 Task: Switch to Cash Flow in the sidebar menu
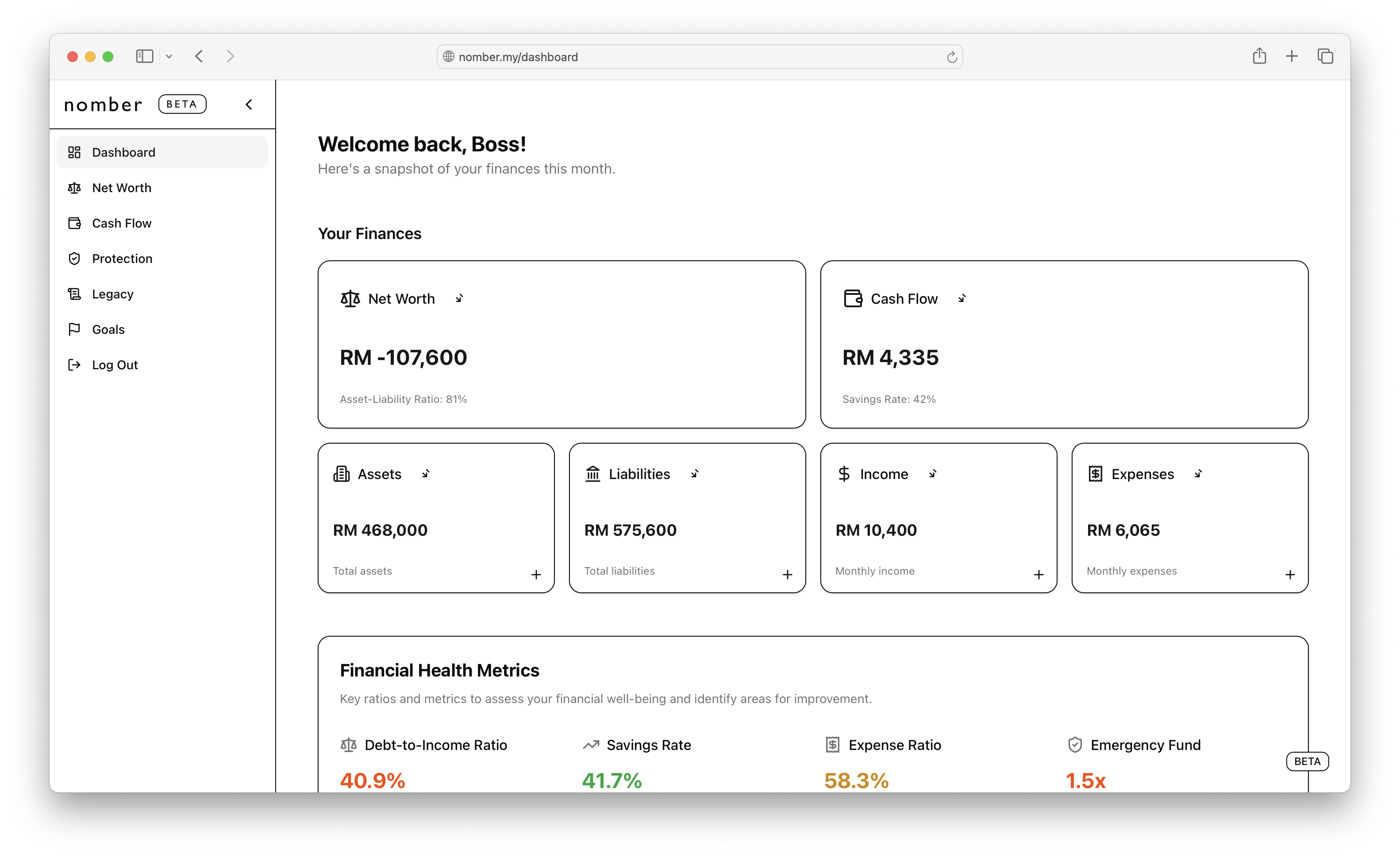pos(122,223)
